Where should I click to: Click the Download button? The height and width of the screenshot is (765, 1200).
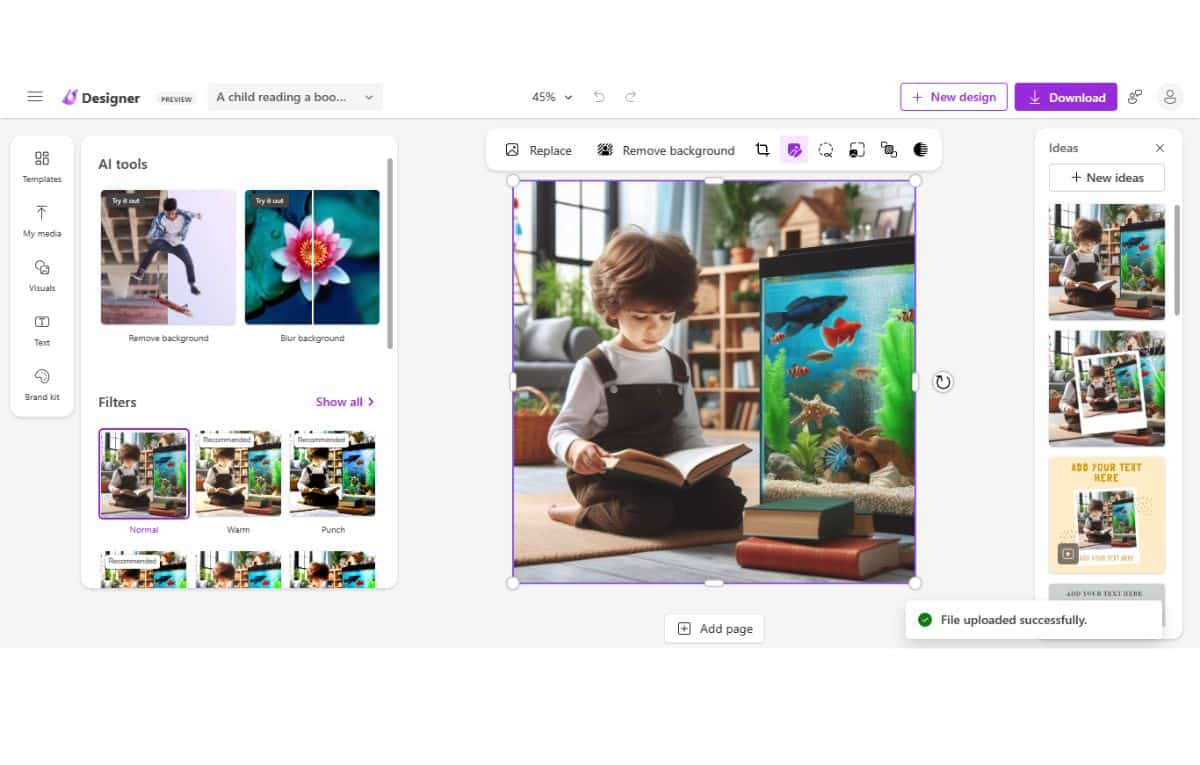point(1065,97)
